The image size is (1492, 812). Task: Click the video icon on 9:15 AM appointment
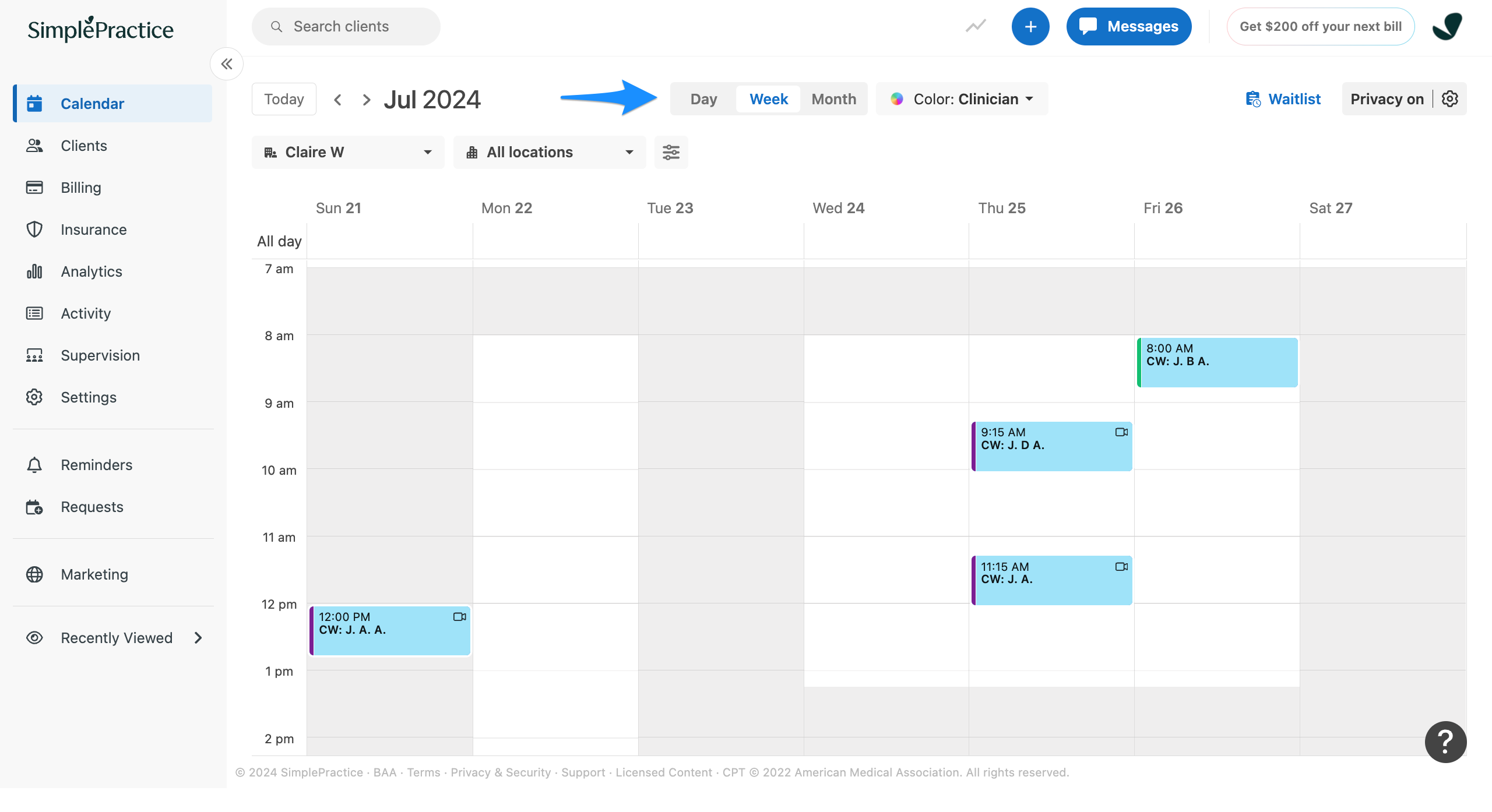[x=1121, y=432]
